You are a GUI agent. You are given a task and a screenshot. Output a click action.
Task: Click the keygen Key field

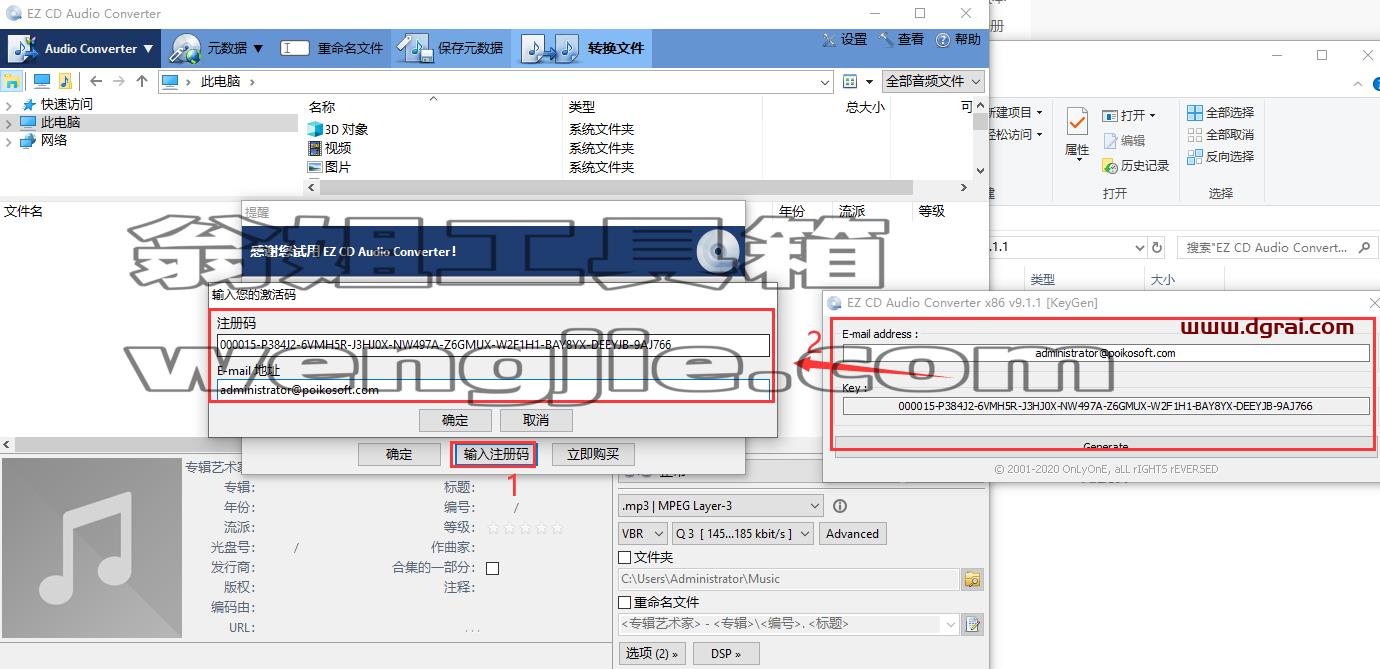coord(1105,406)
